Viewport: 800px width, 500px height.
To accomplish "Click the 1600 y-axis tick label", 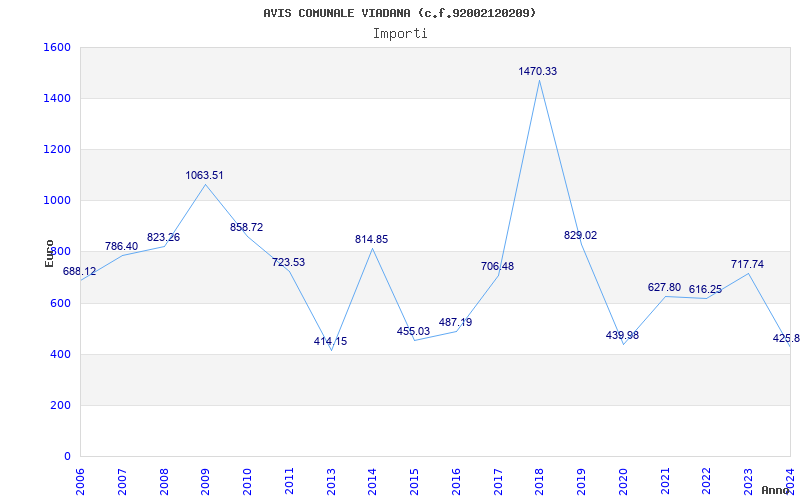I will click(x=57, y=47).
